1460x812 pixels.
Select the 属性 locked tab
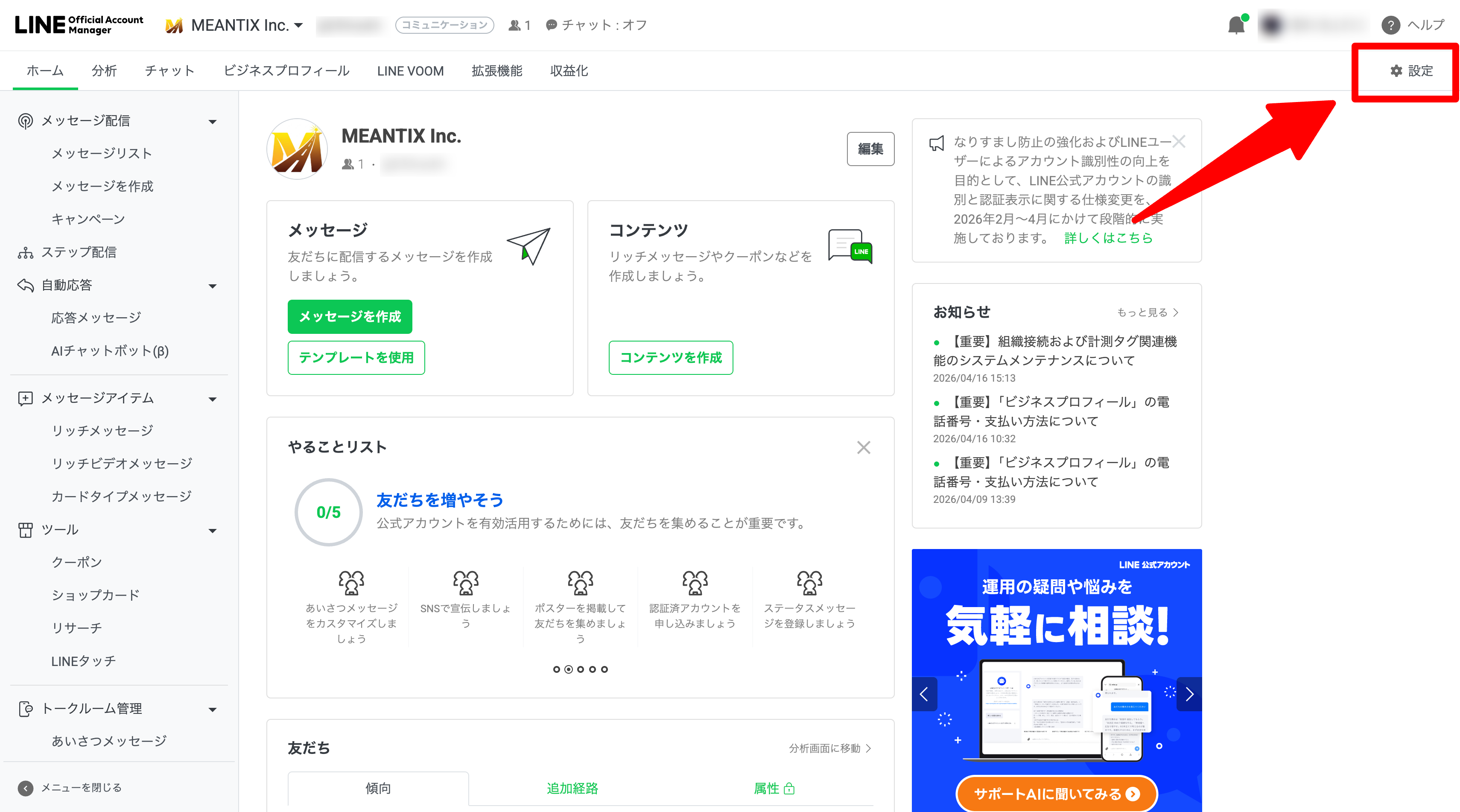[x=774, y=788]
